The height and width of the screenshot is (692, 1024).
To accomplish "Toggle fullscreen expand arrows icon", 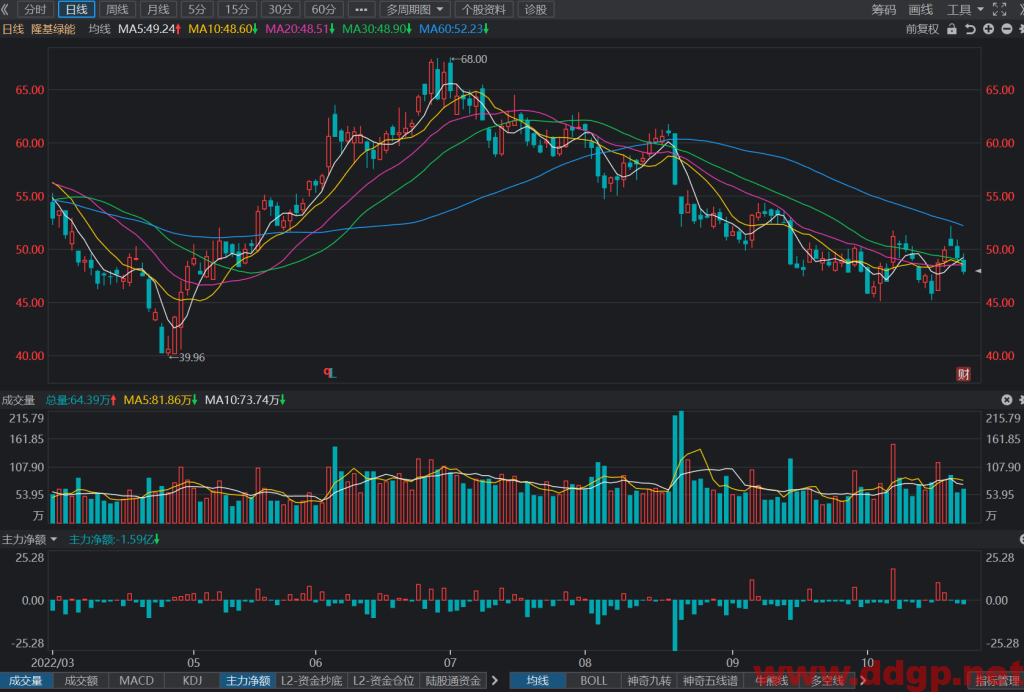I will click(x=999, y=9).
